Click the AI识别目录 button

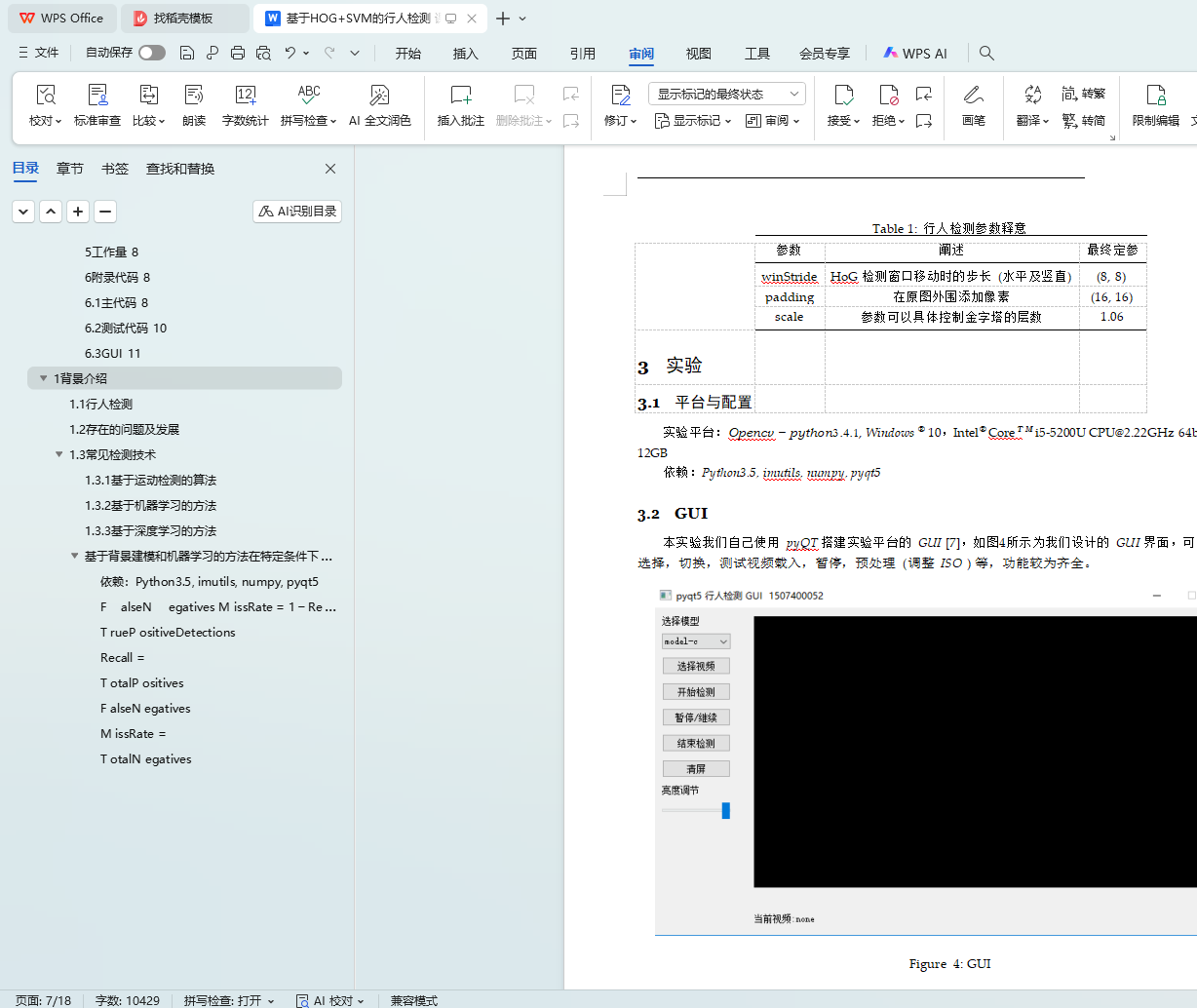pos(297,212)
